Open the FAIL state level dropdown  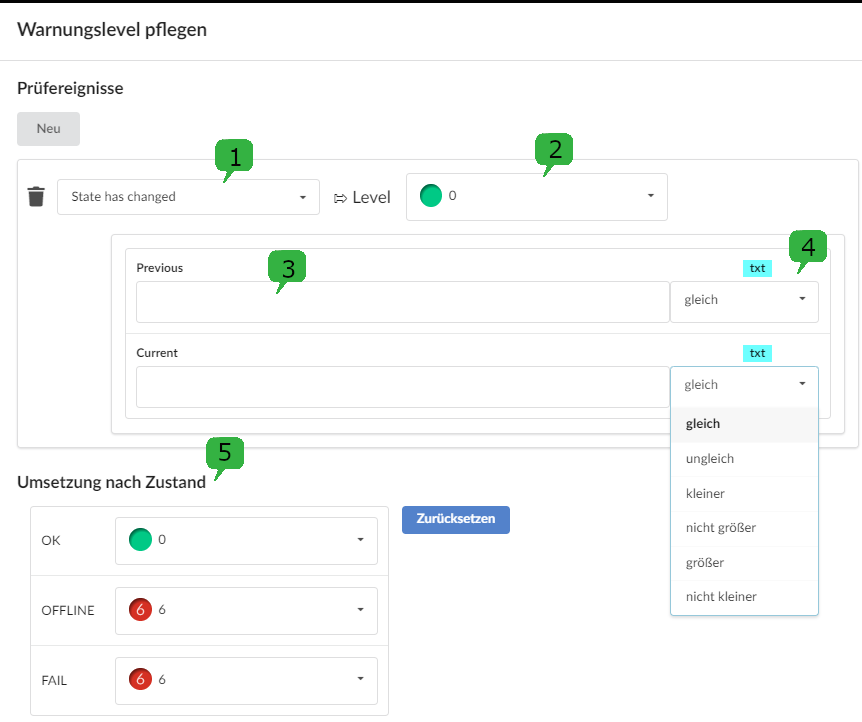(x=246, y=680)
